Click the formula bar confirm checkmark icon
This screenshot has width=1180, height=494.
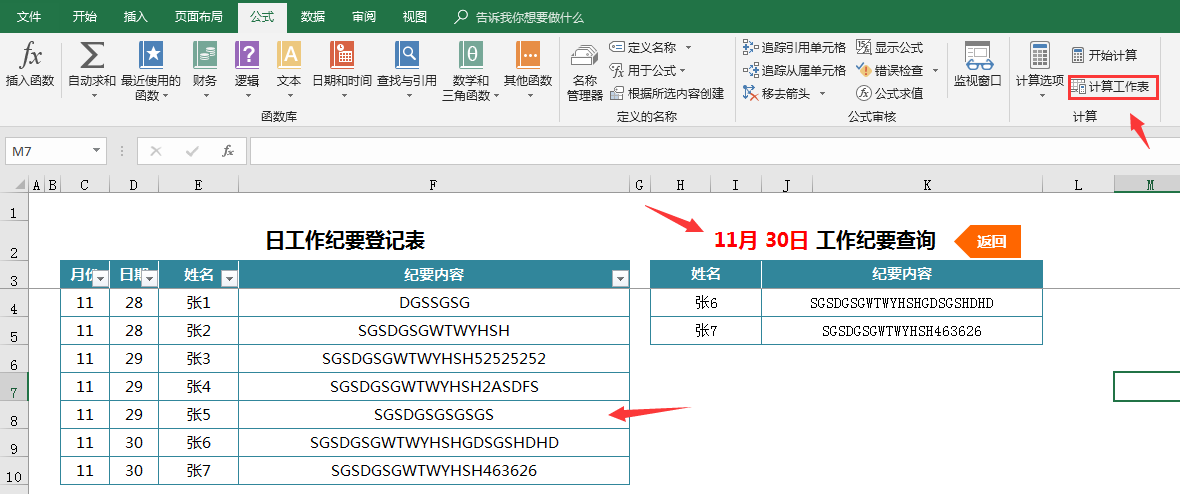192,151
